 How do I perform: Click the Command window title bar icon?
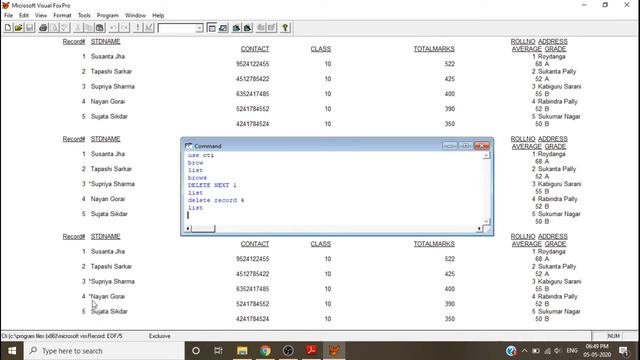pyautogui.click(x=188, y=146)
